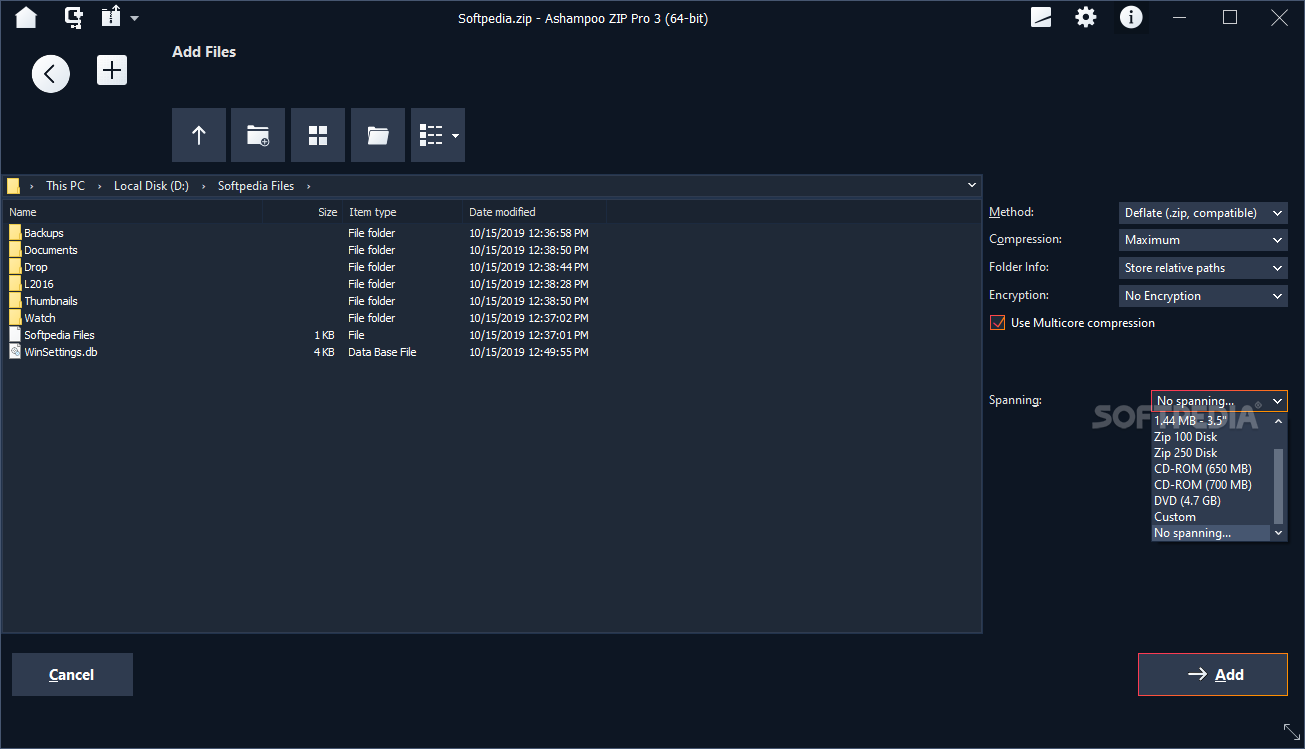1305x749 pixels.
Task: Click spanning list scroll up arrow
Action: pos(1278,422)
